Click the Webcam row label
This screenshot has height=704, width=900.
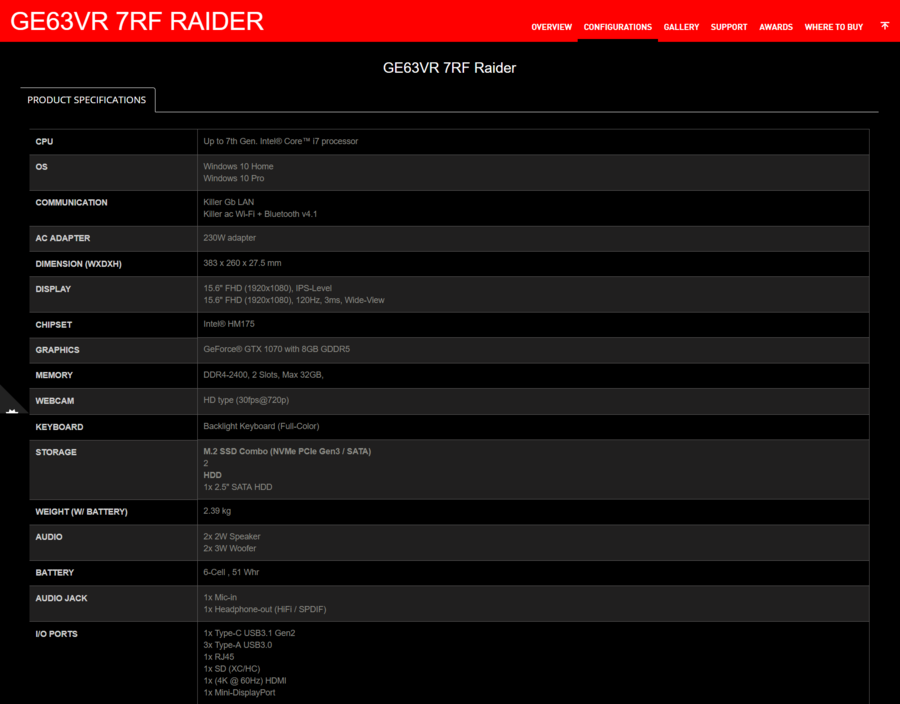(x=55, y=401)
